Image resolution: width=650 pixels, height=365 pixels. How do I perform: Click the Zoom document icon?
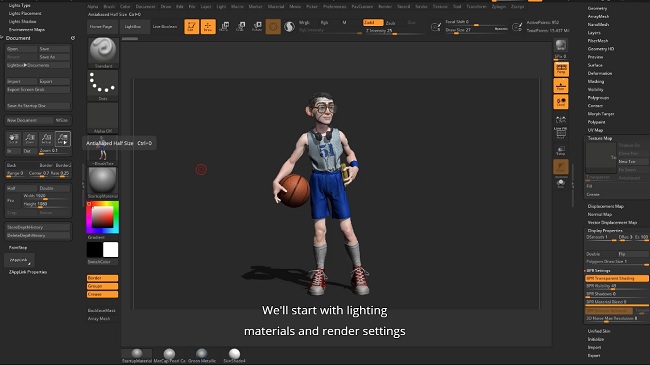click(x=30, y=139)
